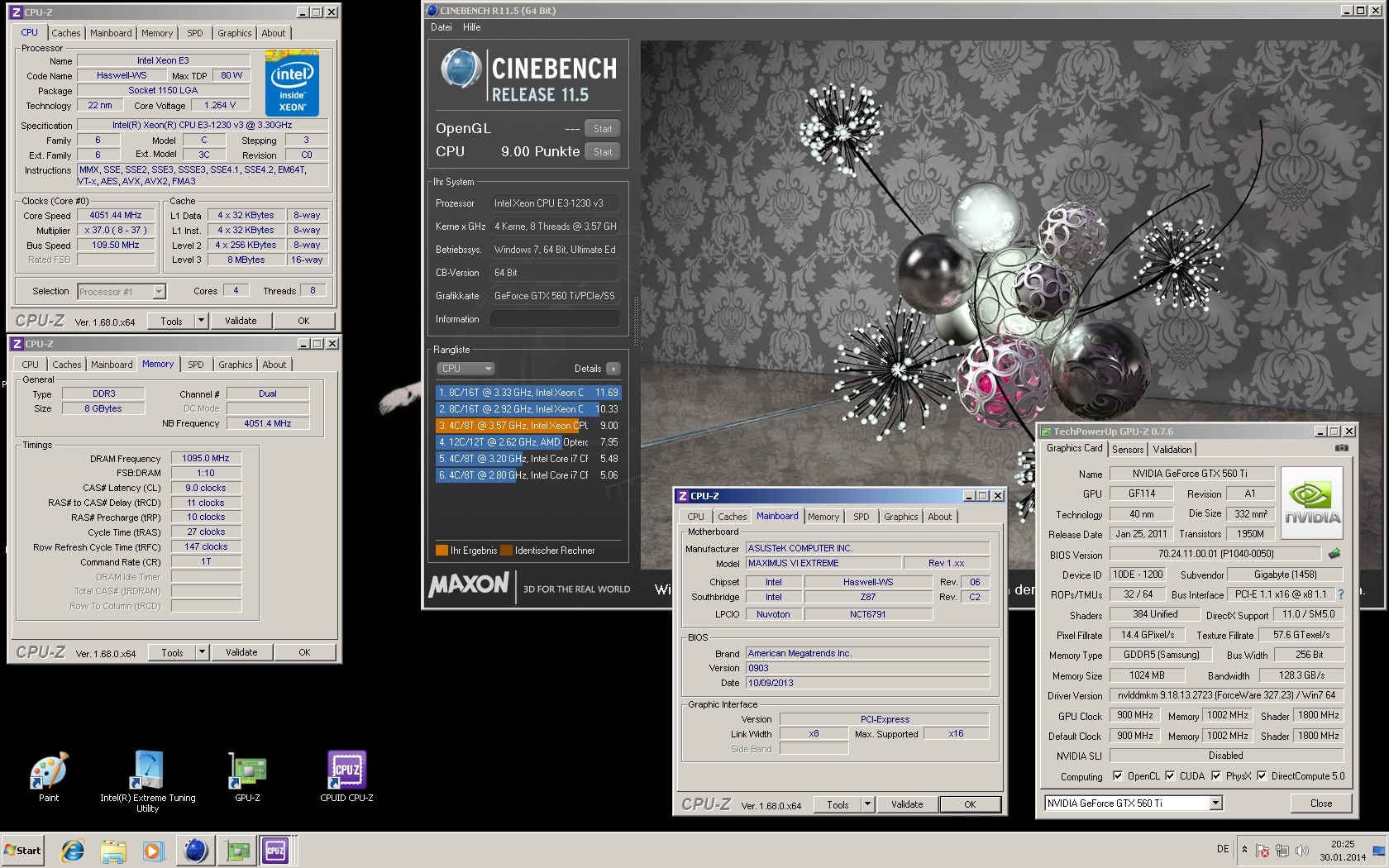
Task: Click the camera screenshot icon in GPU-Z
Action: point(1342,448)
